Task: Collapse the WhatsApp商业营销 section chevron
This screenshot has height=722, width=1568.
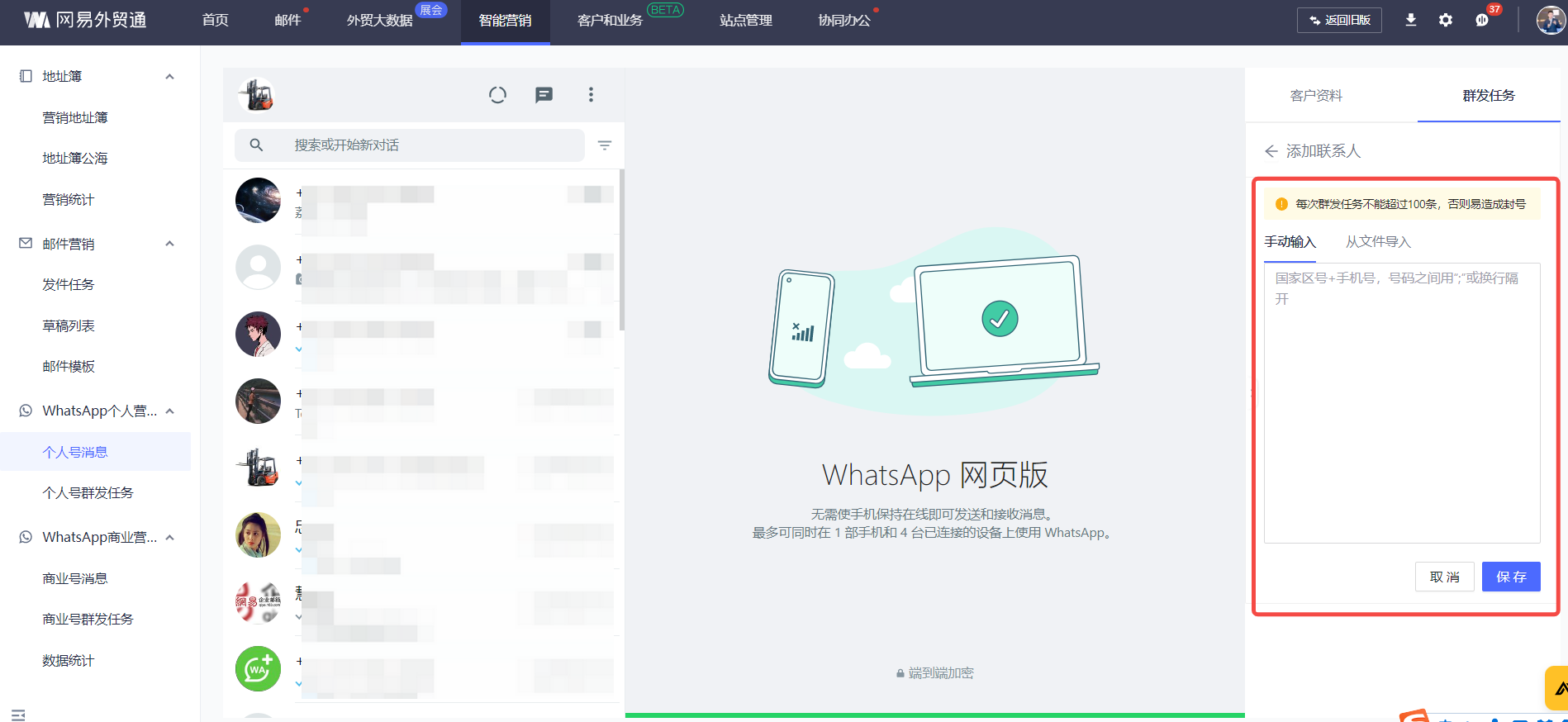Action: [169, 538]
